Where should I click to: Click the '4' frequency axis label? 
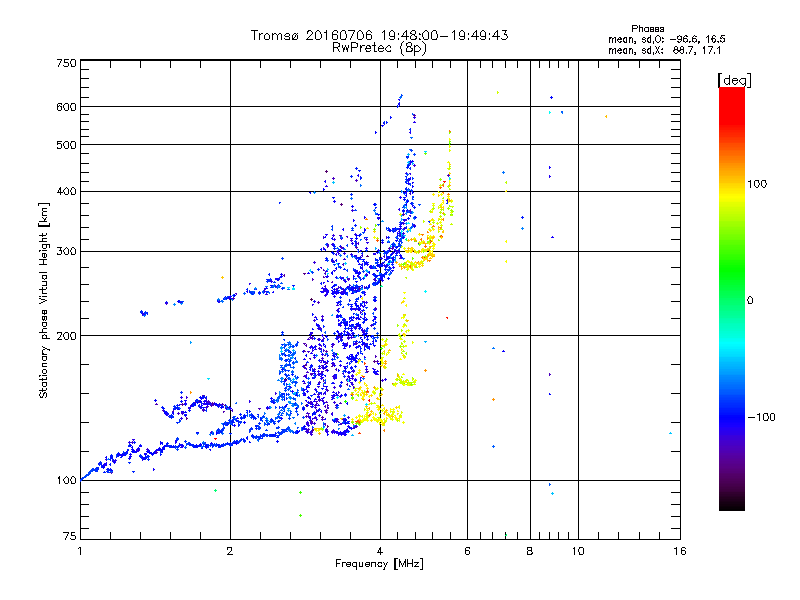click(380, 551)
